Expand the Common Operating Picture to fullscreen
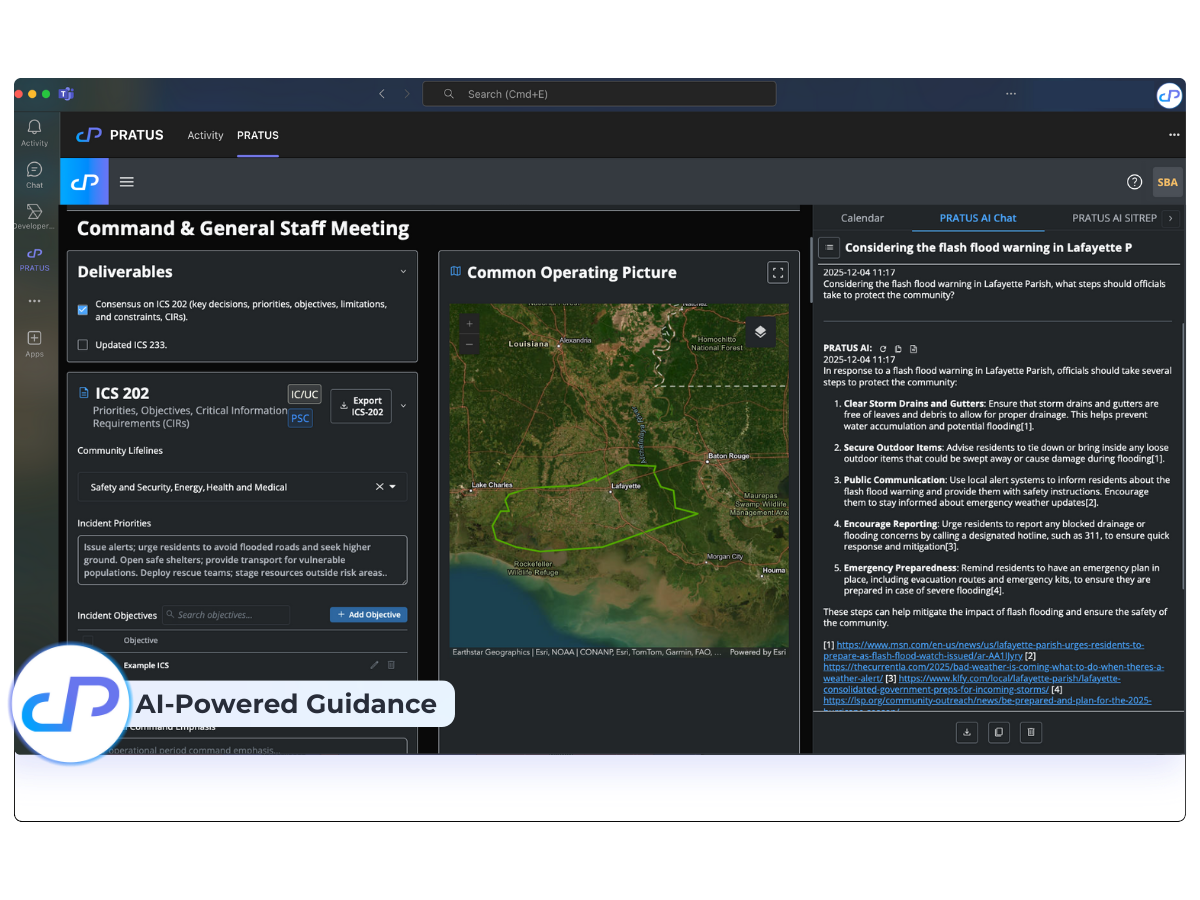1200x900 pixels. (x=777, y=272)
